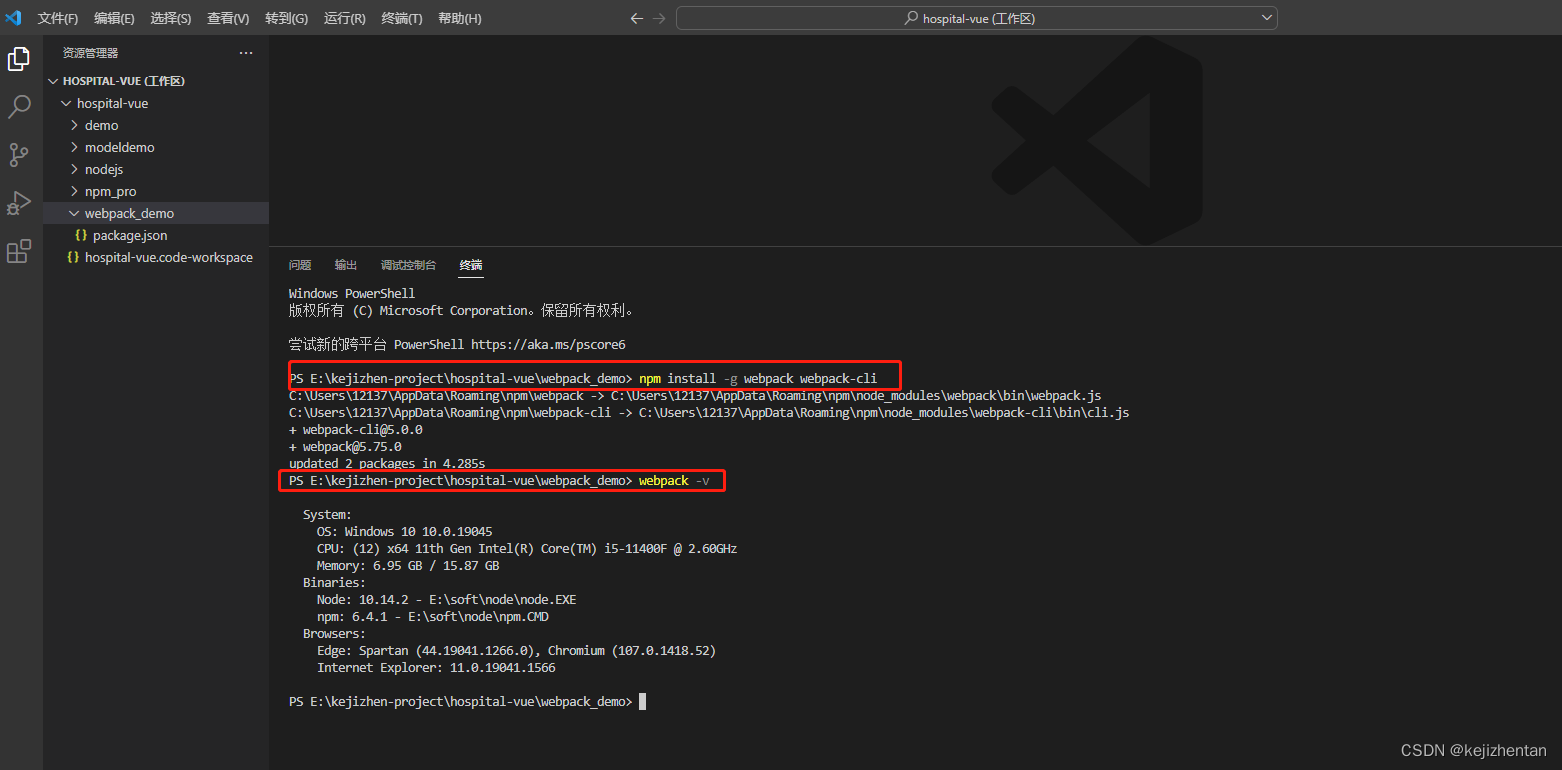Open the 转到(G) menu

[x=286, y=18]
